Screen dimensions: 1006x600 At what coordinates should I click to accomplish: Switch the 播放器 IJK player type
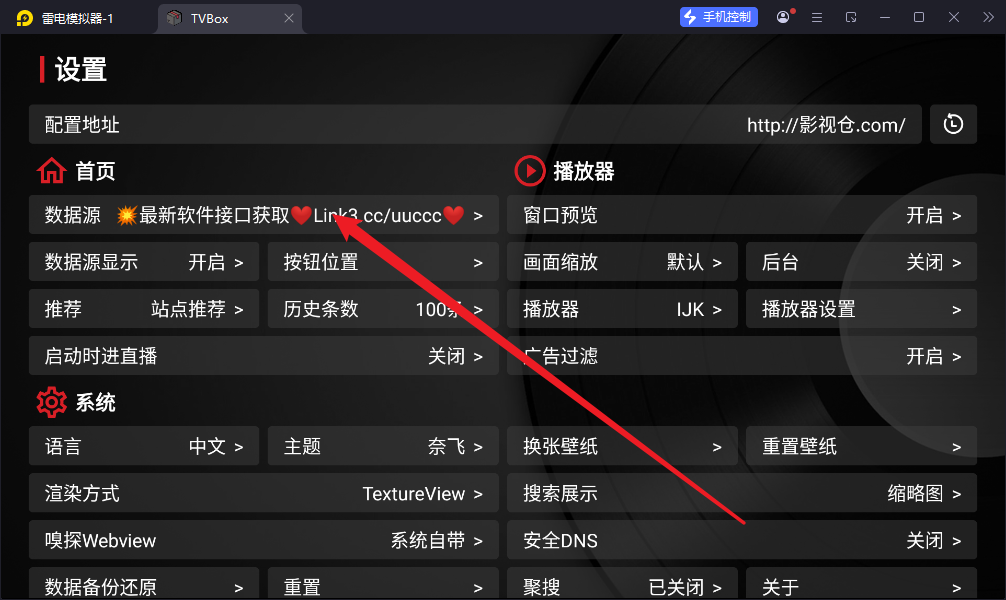(622, 309)
